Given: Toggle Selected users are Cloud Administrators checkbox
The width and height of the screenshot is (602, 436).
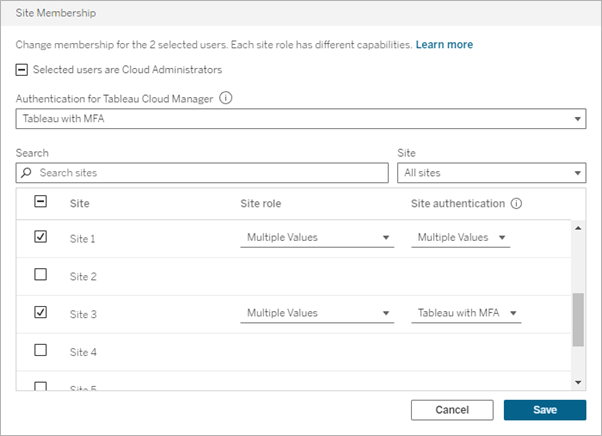Looking at the screenshot, I should point(23,70).
